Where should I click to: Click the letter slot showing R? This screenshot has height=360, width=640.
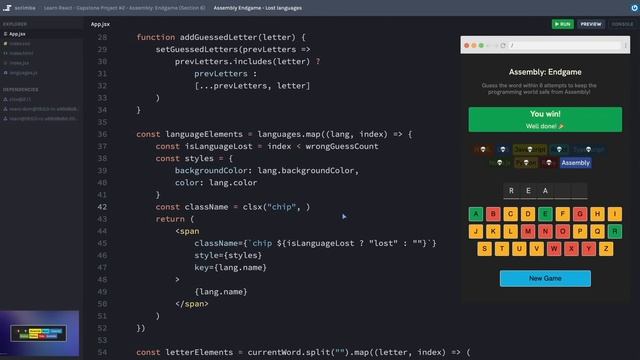coord(511,191)
